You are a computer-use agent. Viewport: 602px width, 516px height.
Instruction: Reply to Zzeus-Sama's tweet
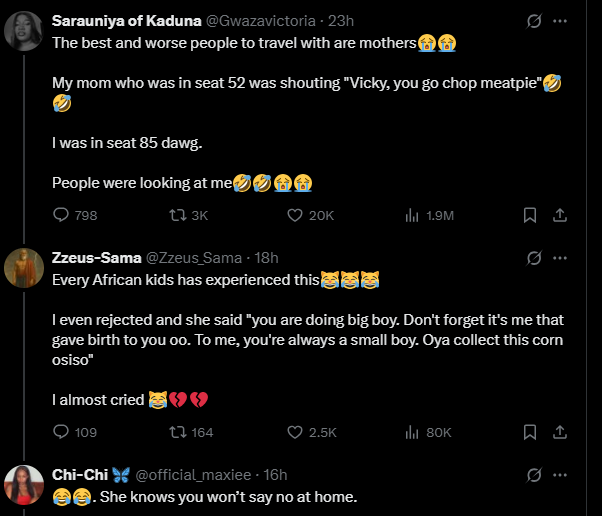coord(60,432)
